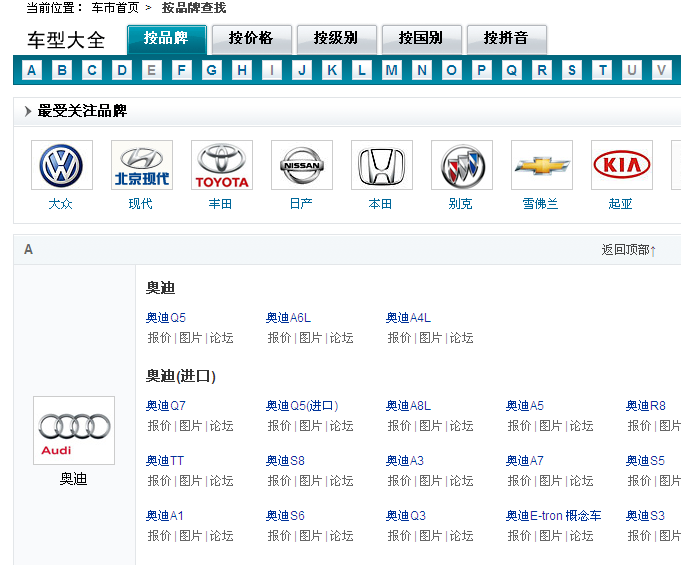Click the 奥迪 label below Audi logo
The image size is (681, 565).
click(x=73, y=479)
